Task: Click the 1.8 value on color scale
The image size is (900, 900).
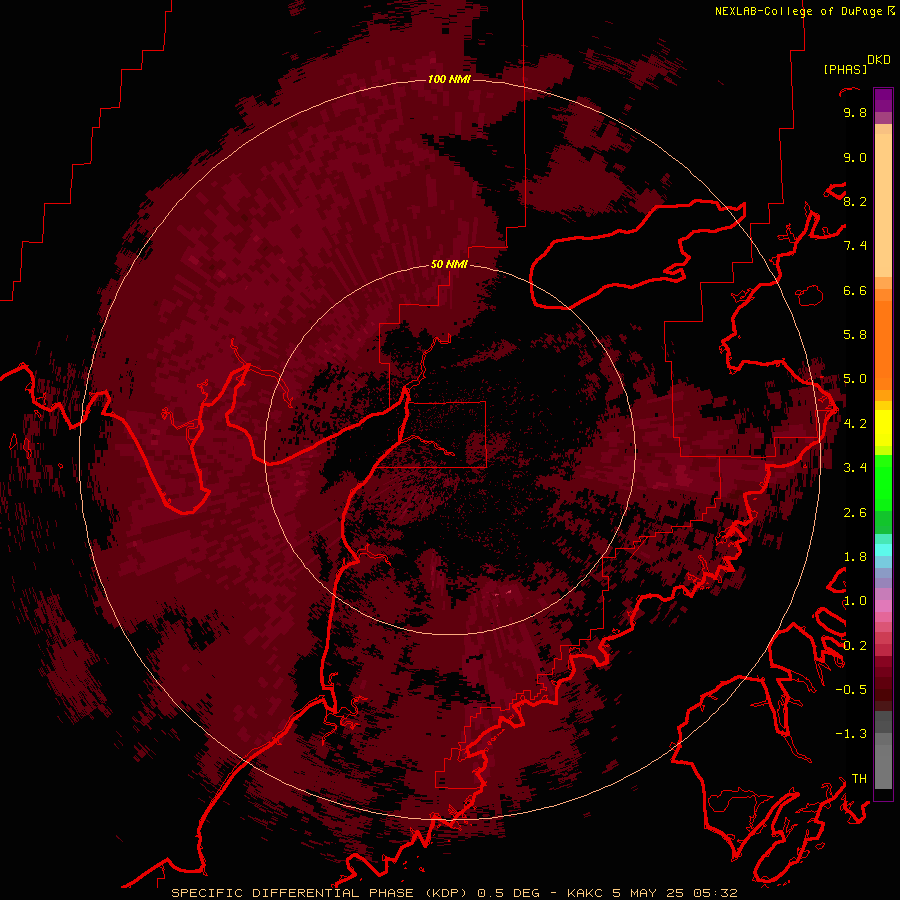Action: [x=855, y=557]
